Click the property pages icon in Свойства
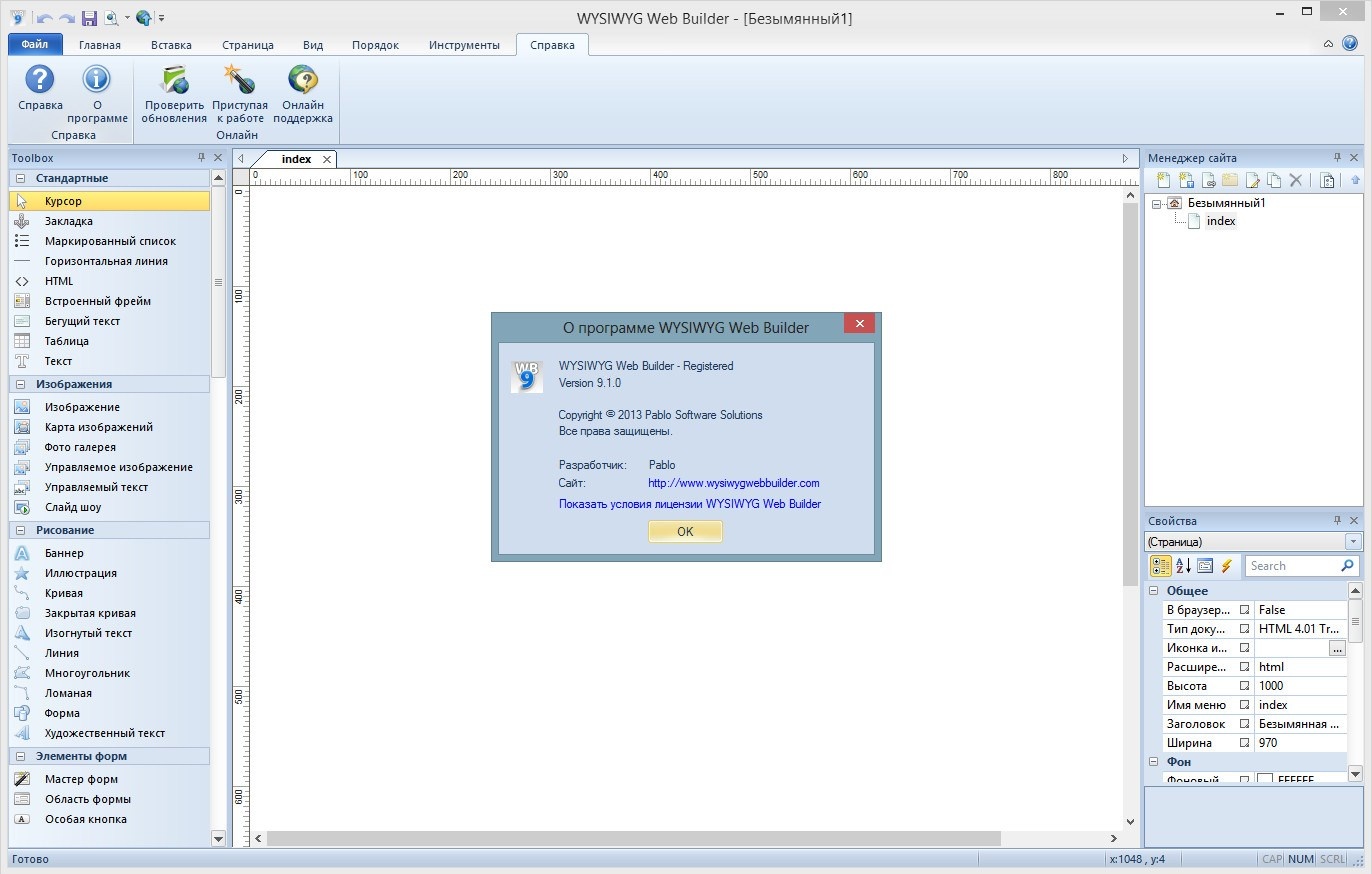The image size is (1372, 874). pos(1205,566)
